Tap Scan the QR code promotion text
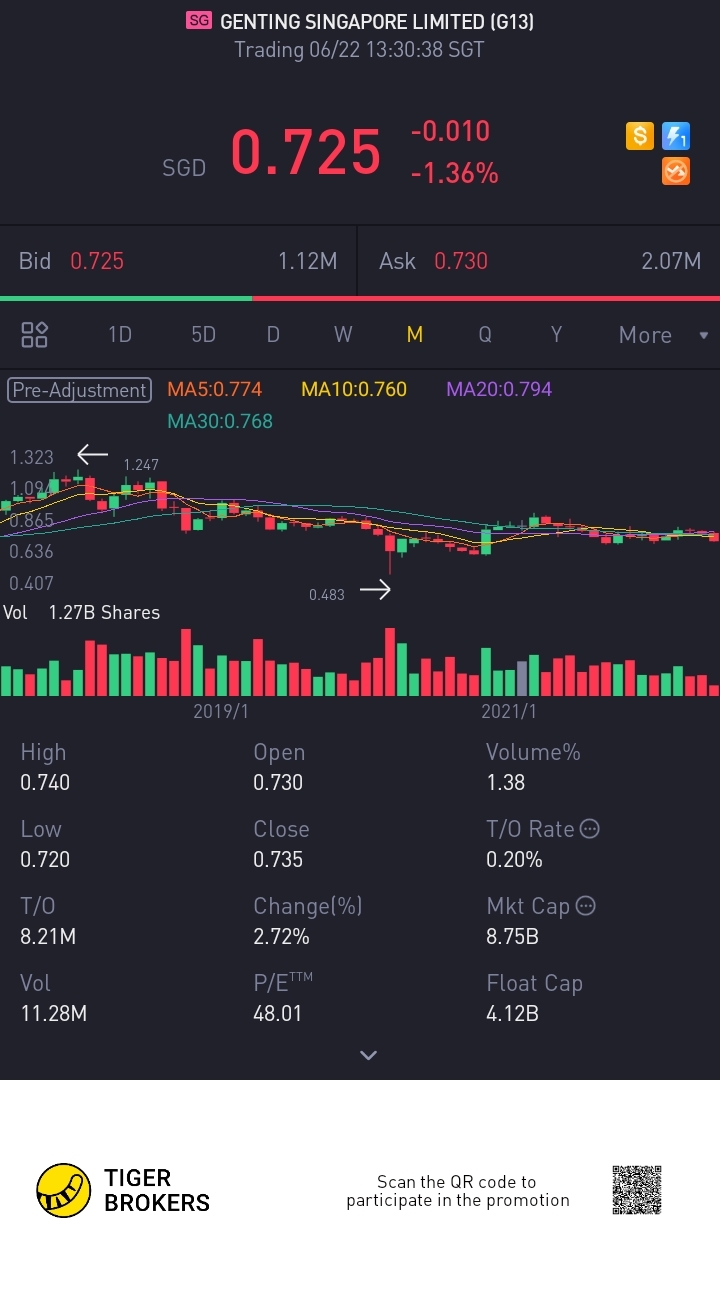Image resolution: width=720 pixels, height=1301 pixels. coord(458,1191)
